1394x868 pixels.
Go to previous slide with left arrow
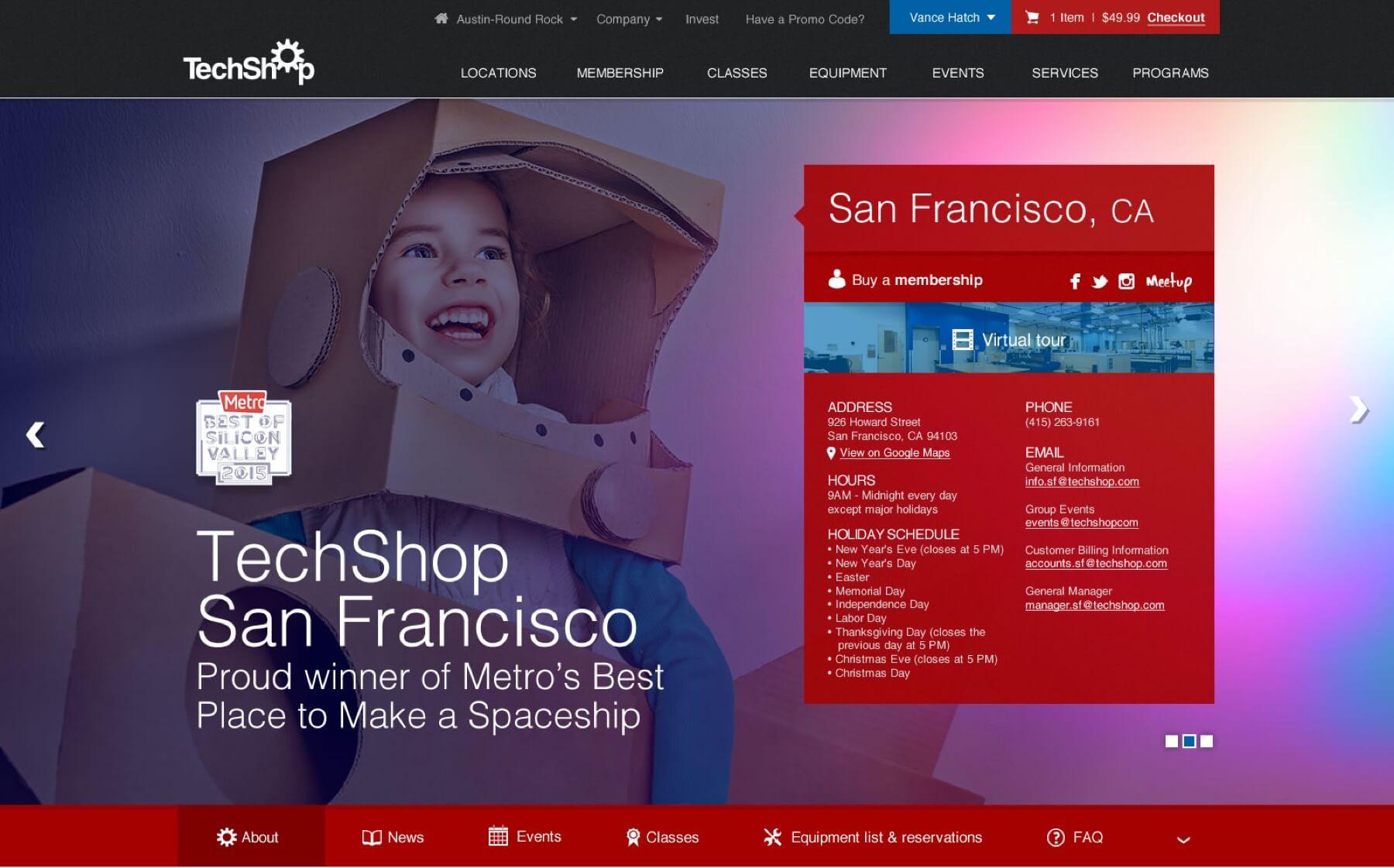35,434
